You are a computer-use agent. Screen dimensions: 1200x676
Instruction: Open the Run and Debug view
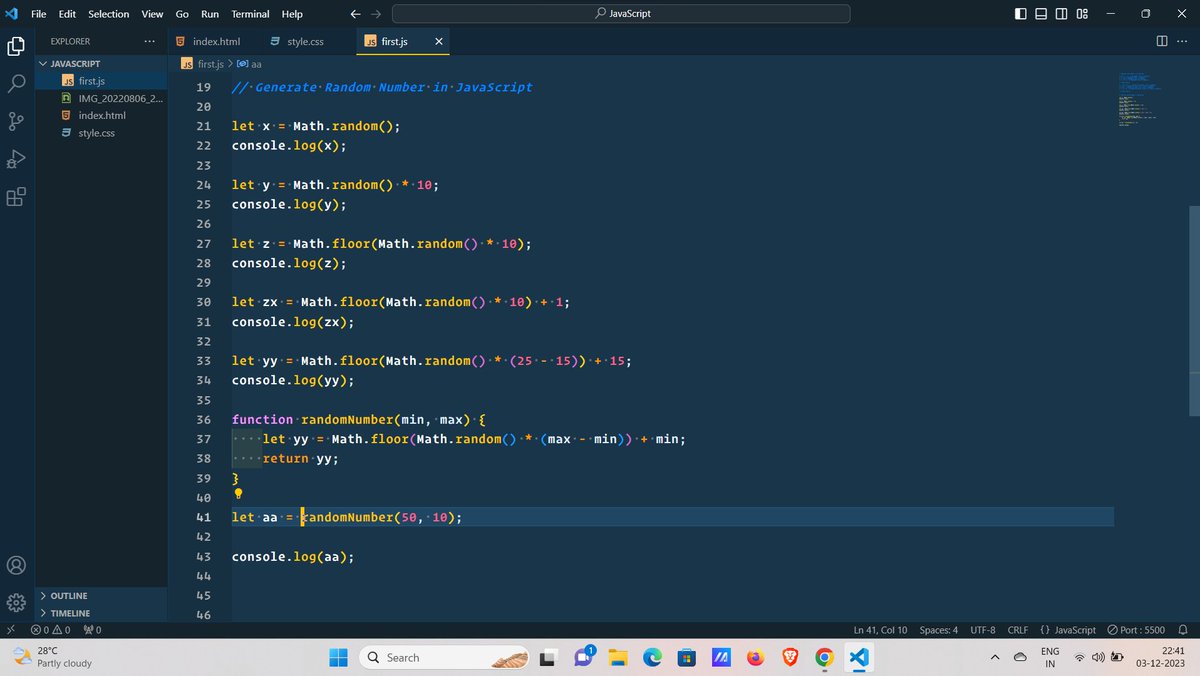pos(16,159)
